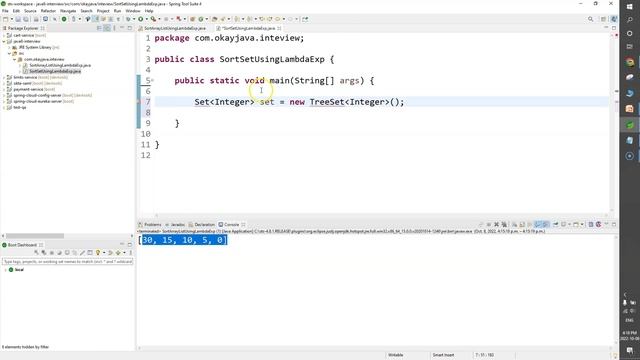Expand the local node in Boot Dashboard
Image resolution: width=640 pixels, height=360 pixels.
coord(5,270)
